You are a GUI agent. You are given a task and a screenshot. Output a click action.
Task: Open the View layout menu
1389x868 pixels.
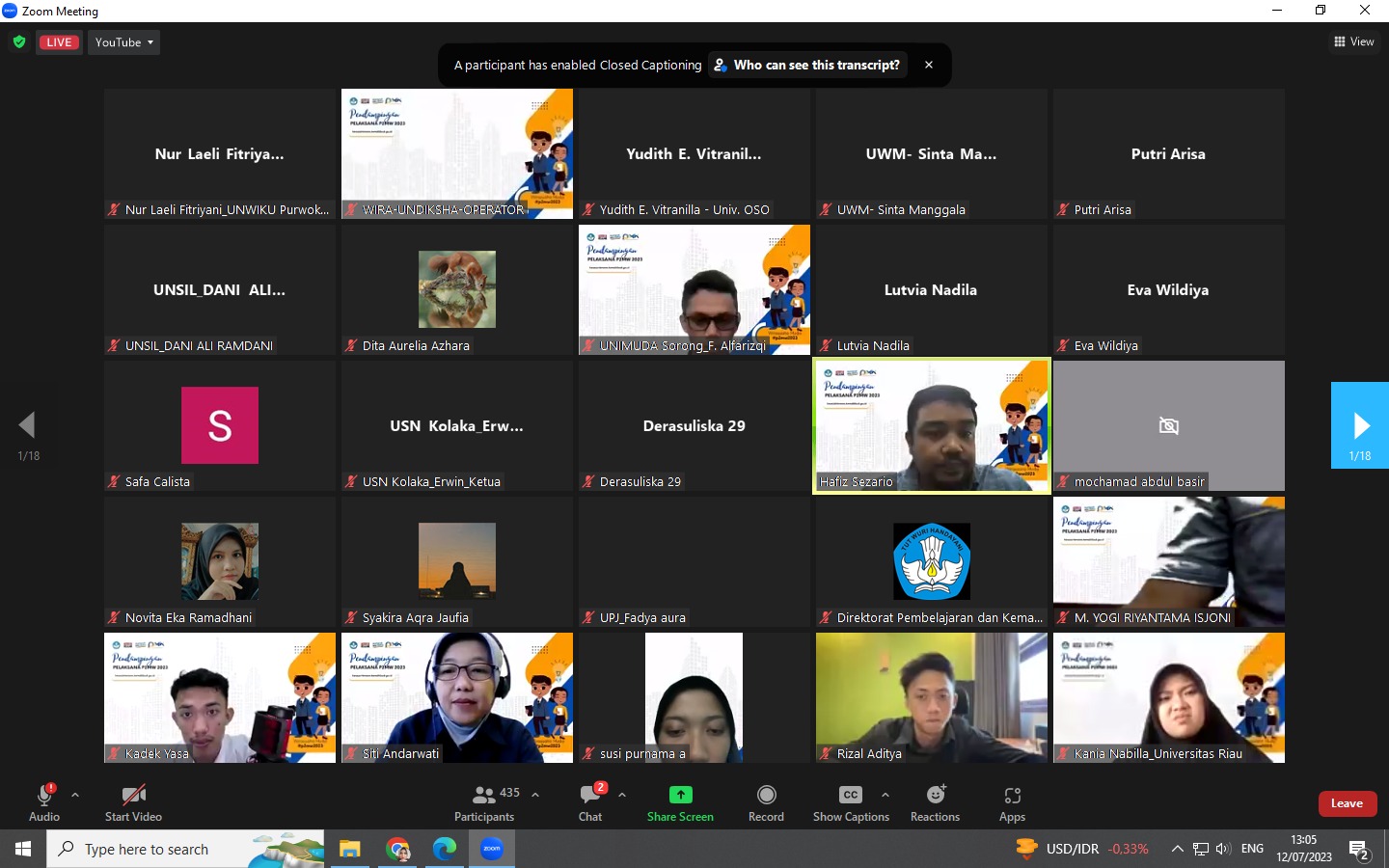[1354, 41]
